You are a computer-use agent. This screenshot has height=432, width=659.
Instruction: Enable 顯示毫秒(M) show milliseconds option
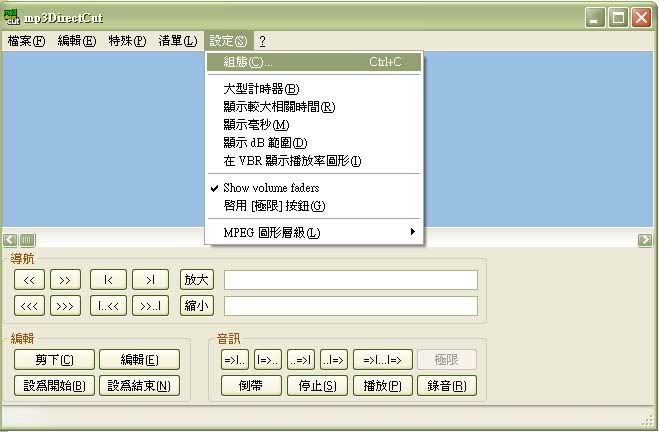click(x=256, y=125)
